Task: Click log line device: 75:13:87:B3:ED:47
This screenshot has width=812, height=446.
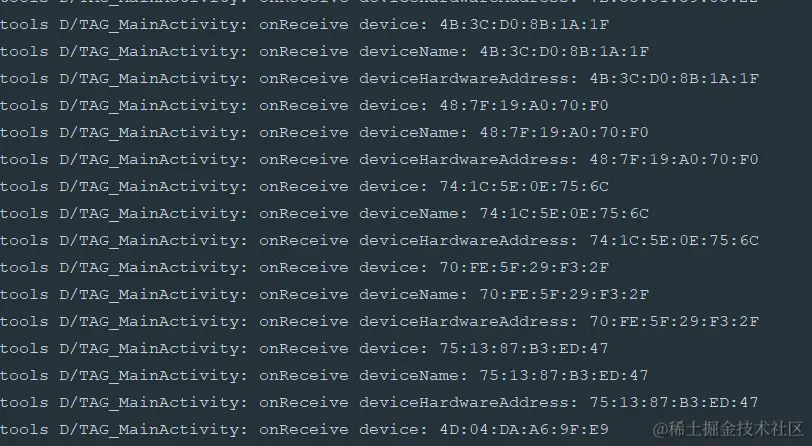Action: click(x=304, y=348)
